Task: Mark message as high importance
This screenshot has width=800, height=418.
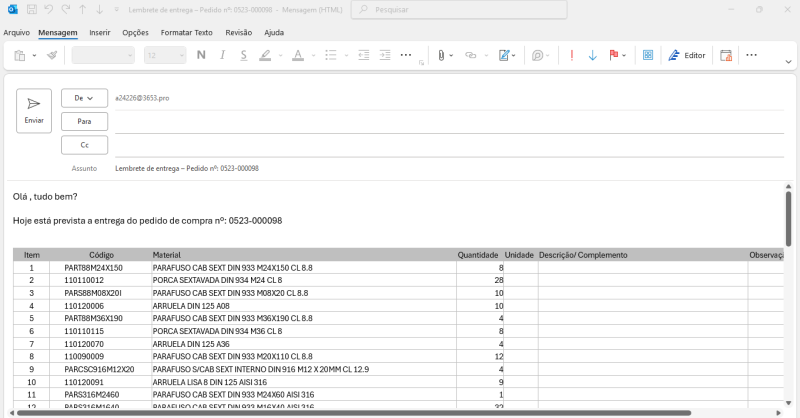Action: 571,55
